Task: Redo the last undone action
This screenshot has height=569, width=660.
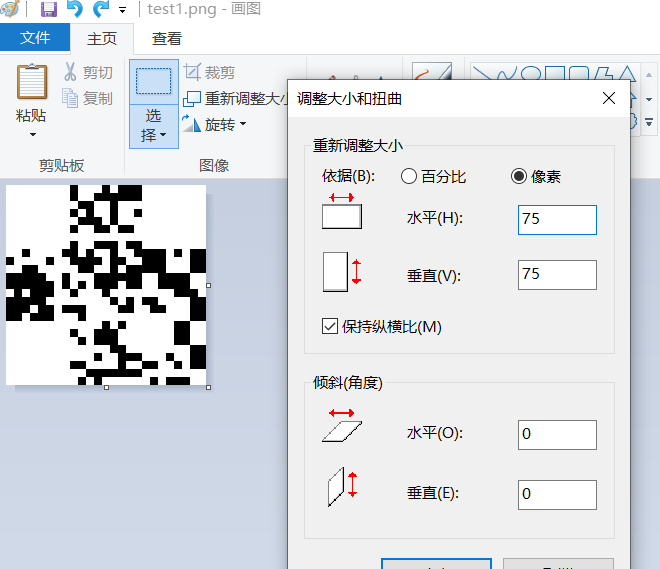Action: pos(101,9)
